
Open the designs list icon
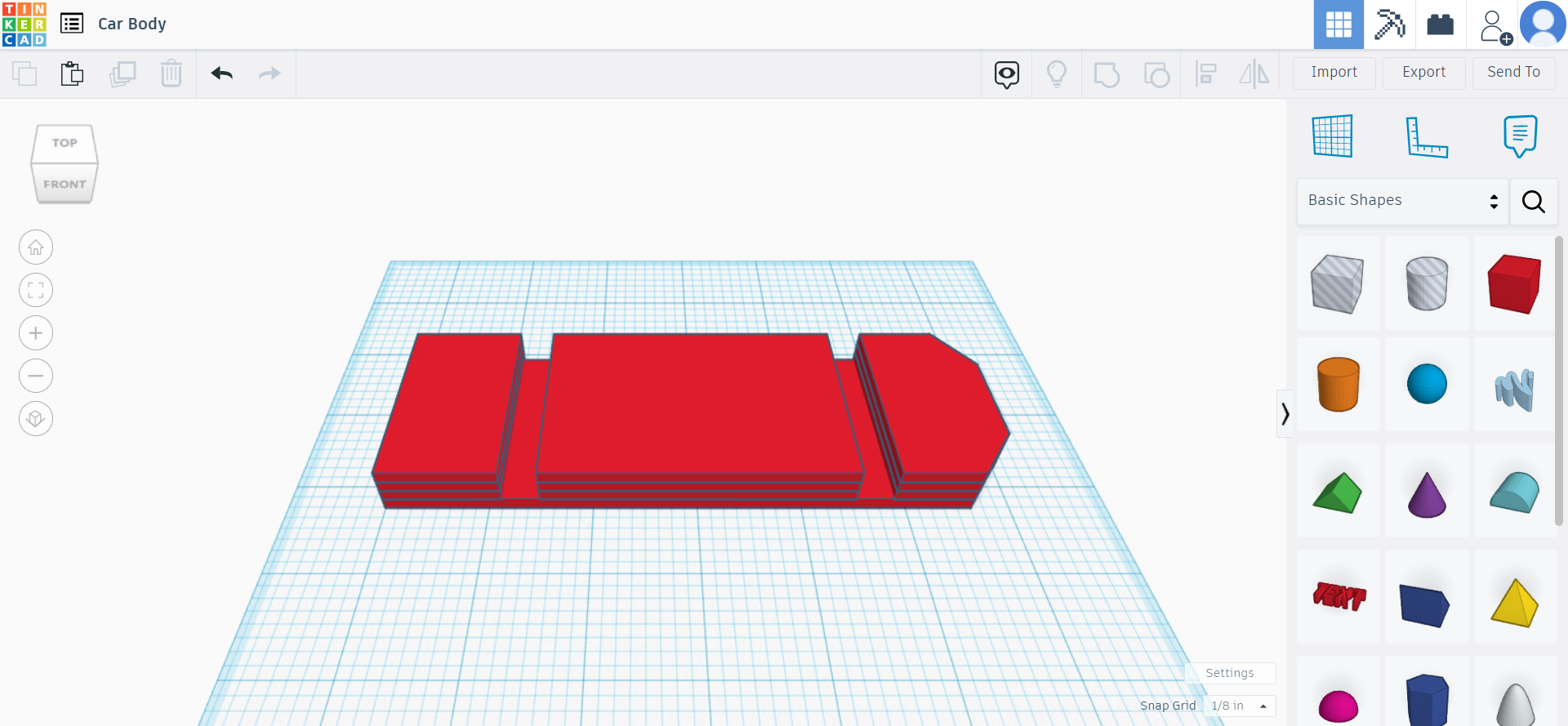click(72, 24)
